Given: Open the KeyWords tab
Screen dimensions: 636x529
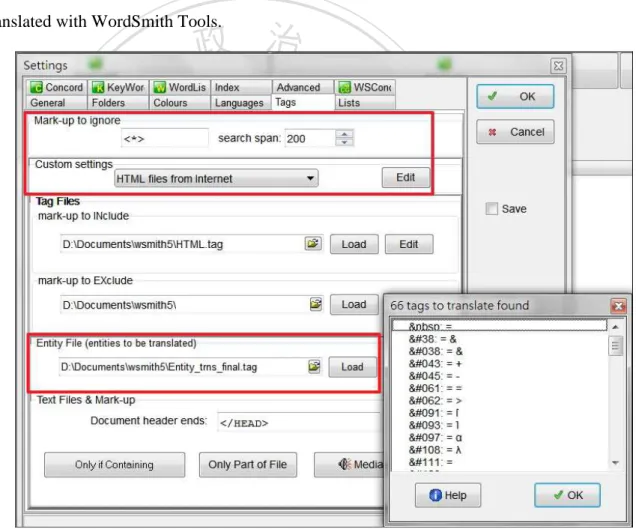Looking at the screenshot, I should click(118, 87).
